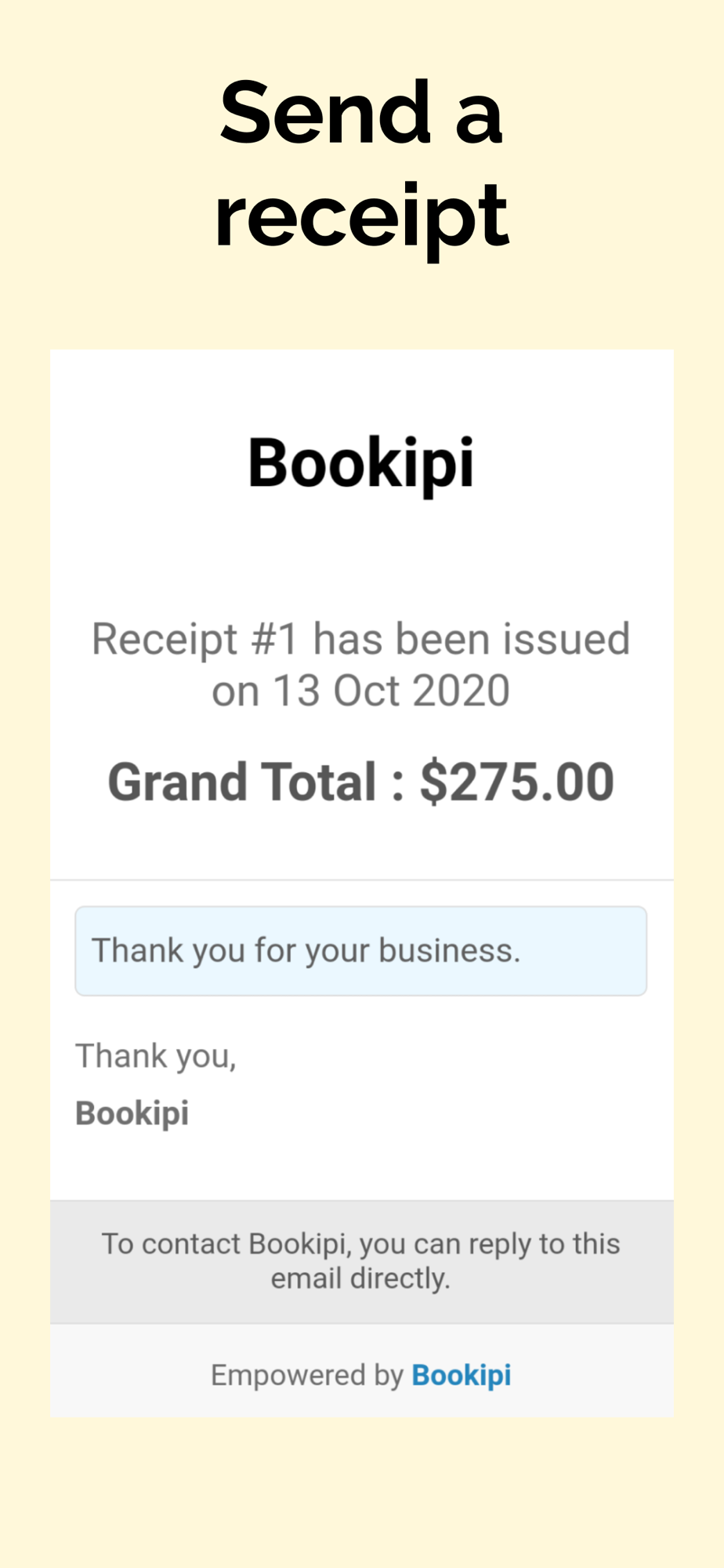This screenshot has width=724, height=1568.
Task: Click the bold Bookipi signature name
Action: coord(132,1113)
